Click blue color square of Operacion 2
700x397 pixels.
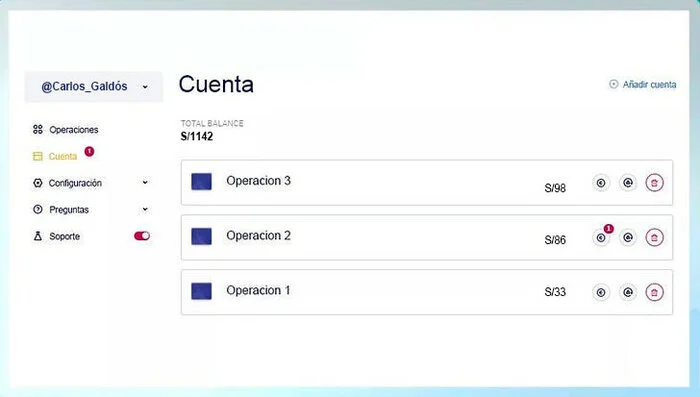pos(201,236)
